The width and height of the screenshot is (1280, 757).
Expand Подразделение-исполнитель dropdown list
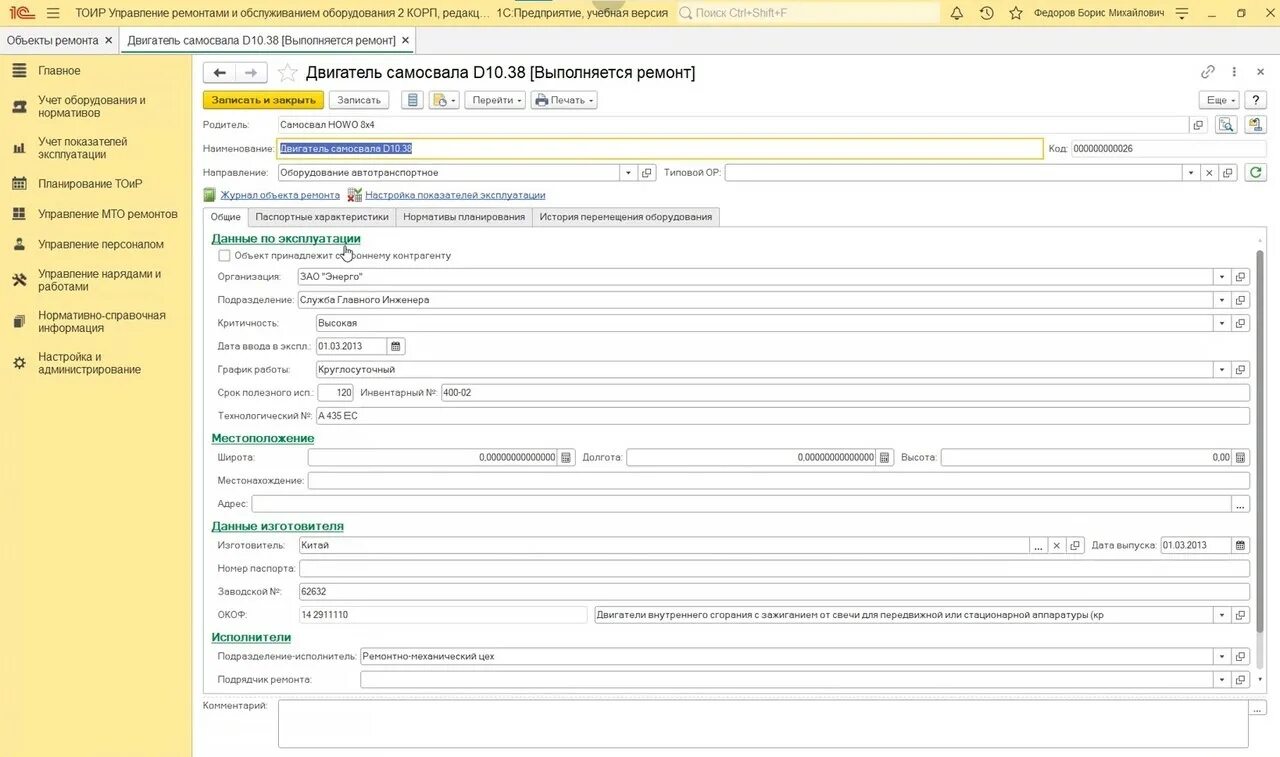(x=1222, y=656)
